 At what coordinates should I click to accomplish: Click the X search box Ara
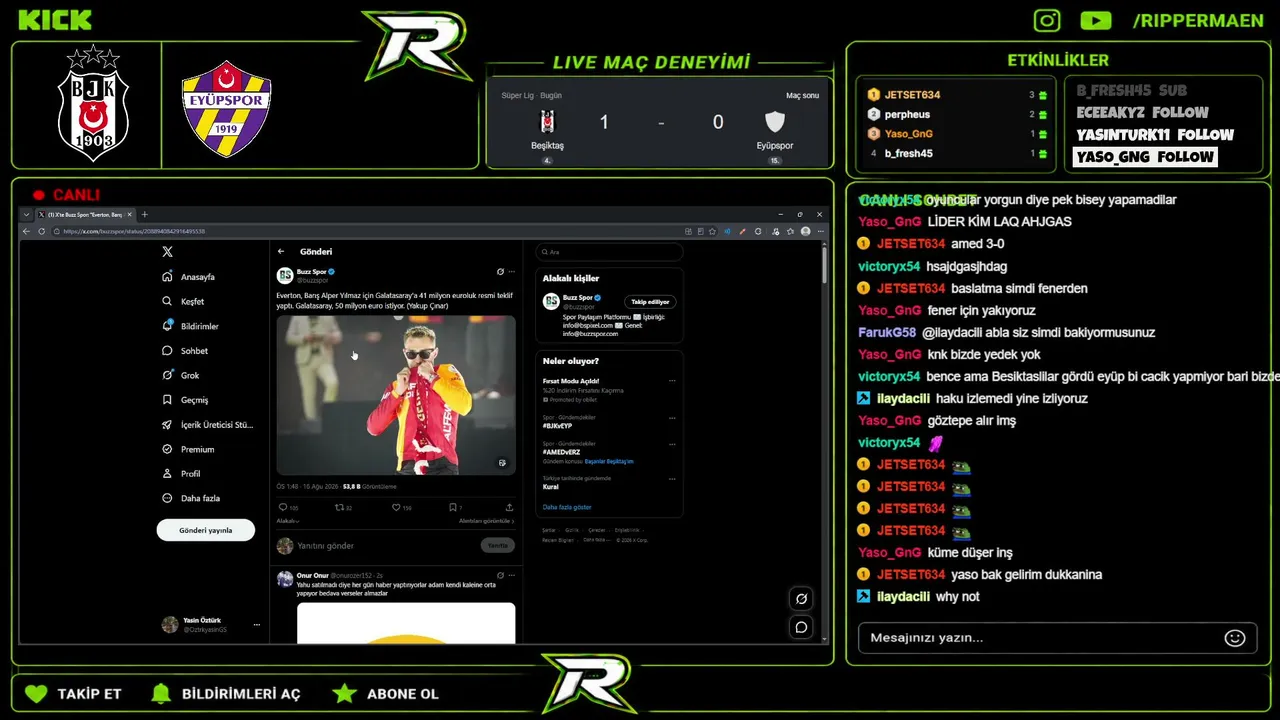click(609, 252)
